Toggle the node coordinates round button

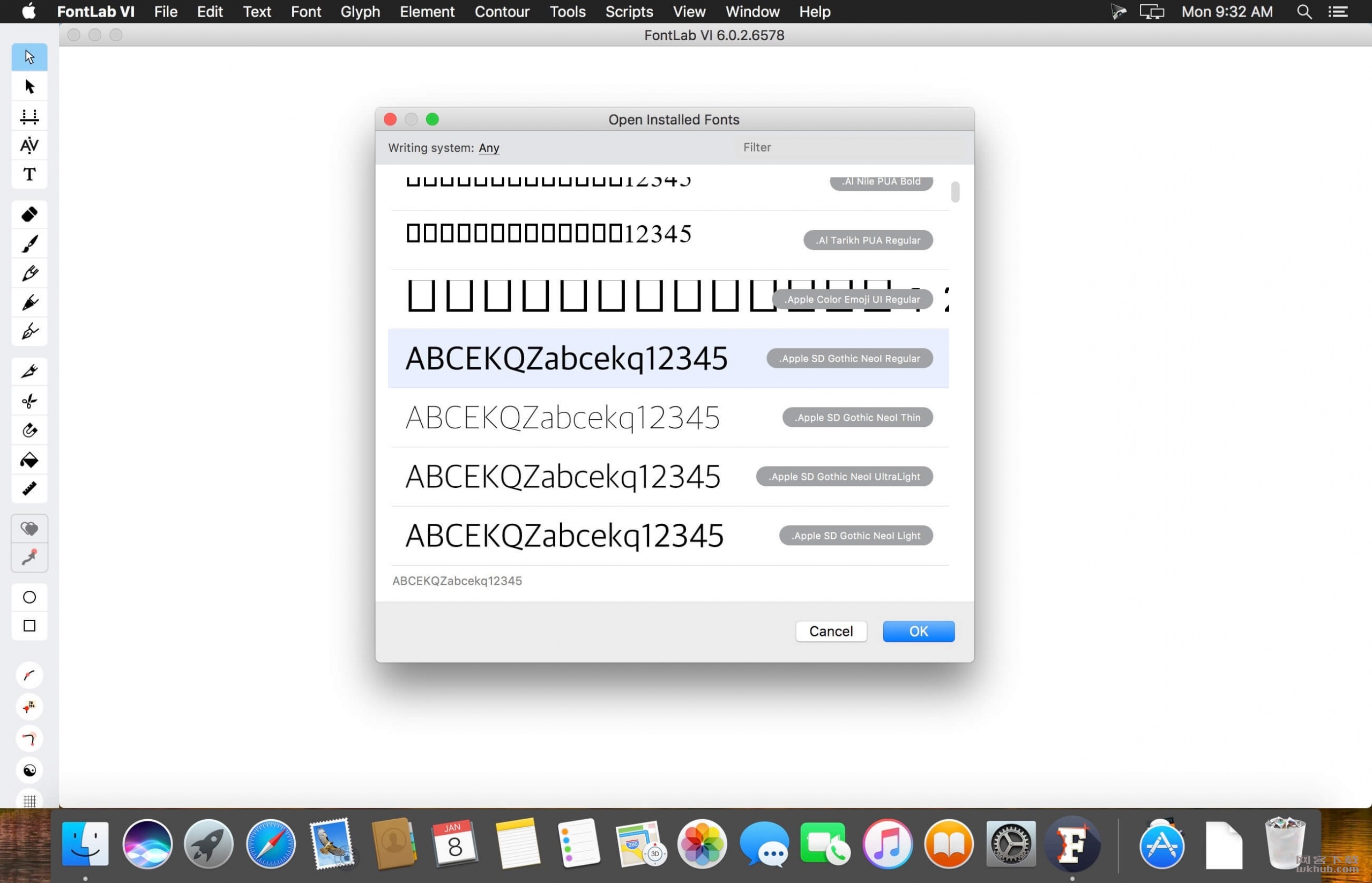click(x=29, y=707)
